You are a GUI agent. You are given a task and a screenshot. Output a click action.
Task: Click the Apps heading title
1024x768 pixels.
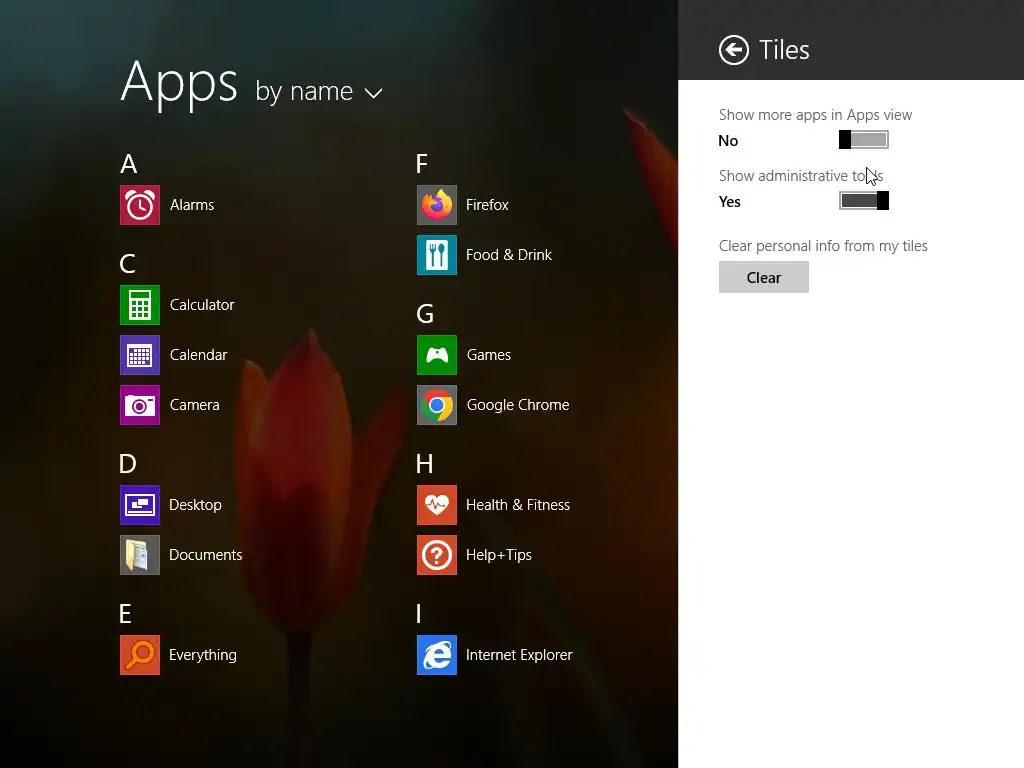180,84
